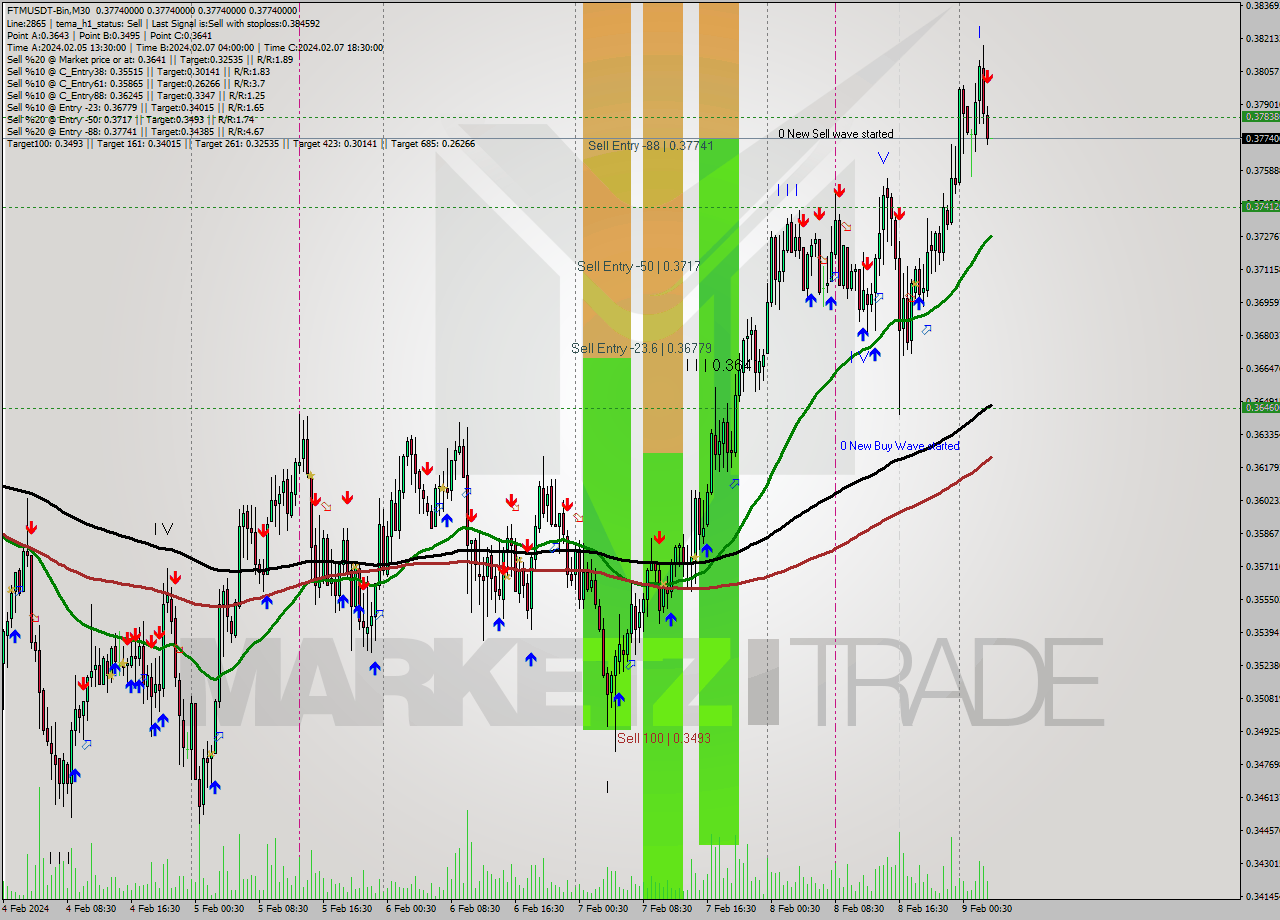This screenshot has height=920, width=1280.
Task: Click the 0.38057 price axis value
Action: pyautogui.click(x=1262, y=72)
